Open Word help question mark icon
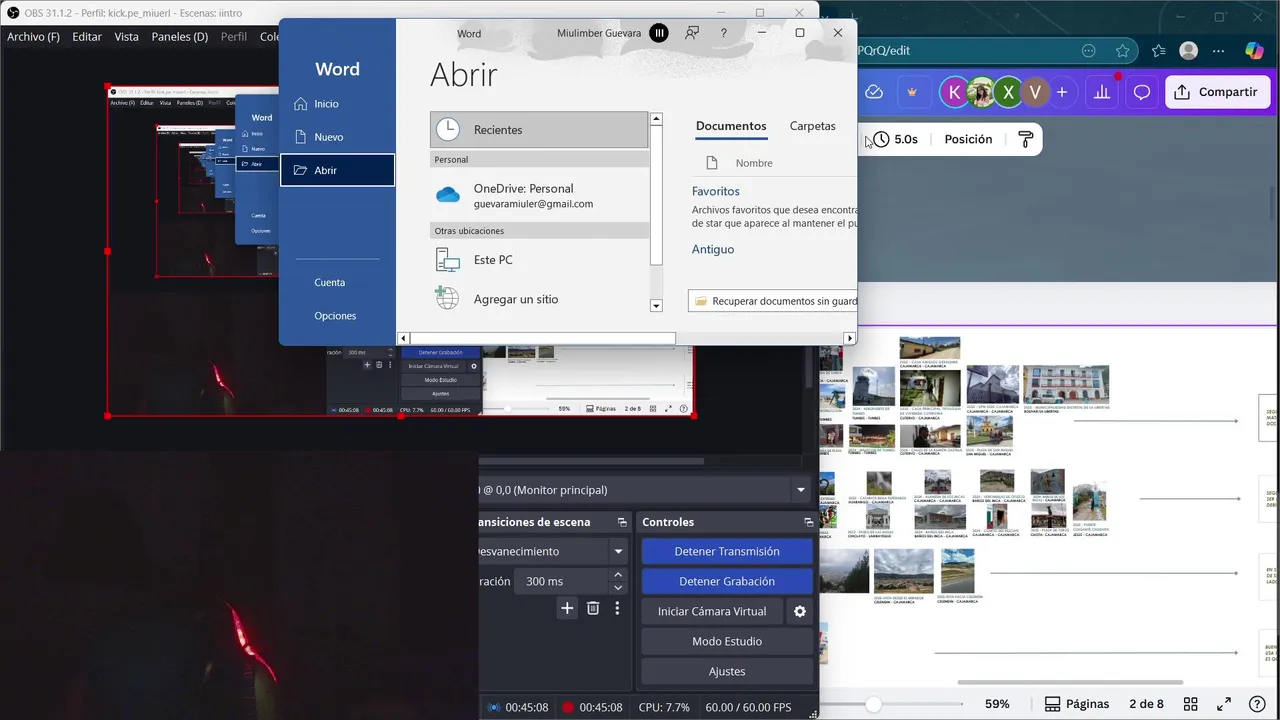 click(x=723, y=33)
